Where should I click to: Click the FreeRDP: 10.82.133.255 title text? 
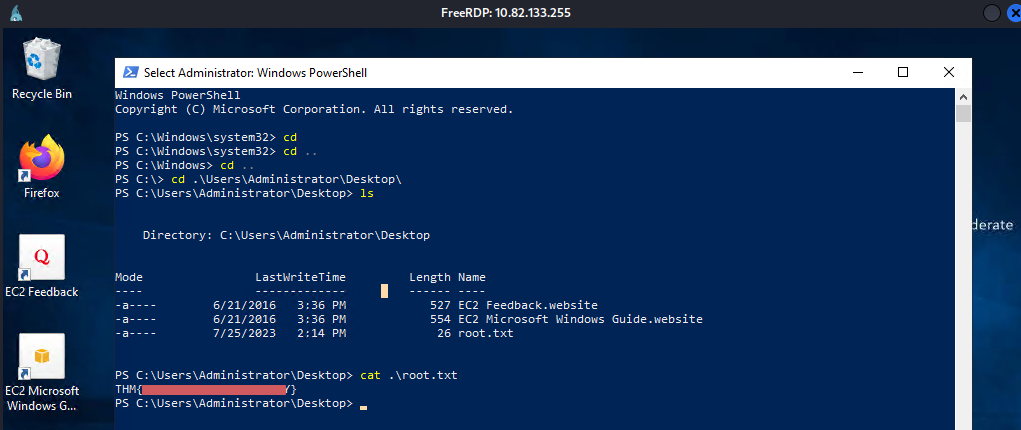[510, 13]
